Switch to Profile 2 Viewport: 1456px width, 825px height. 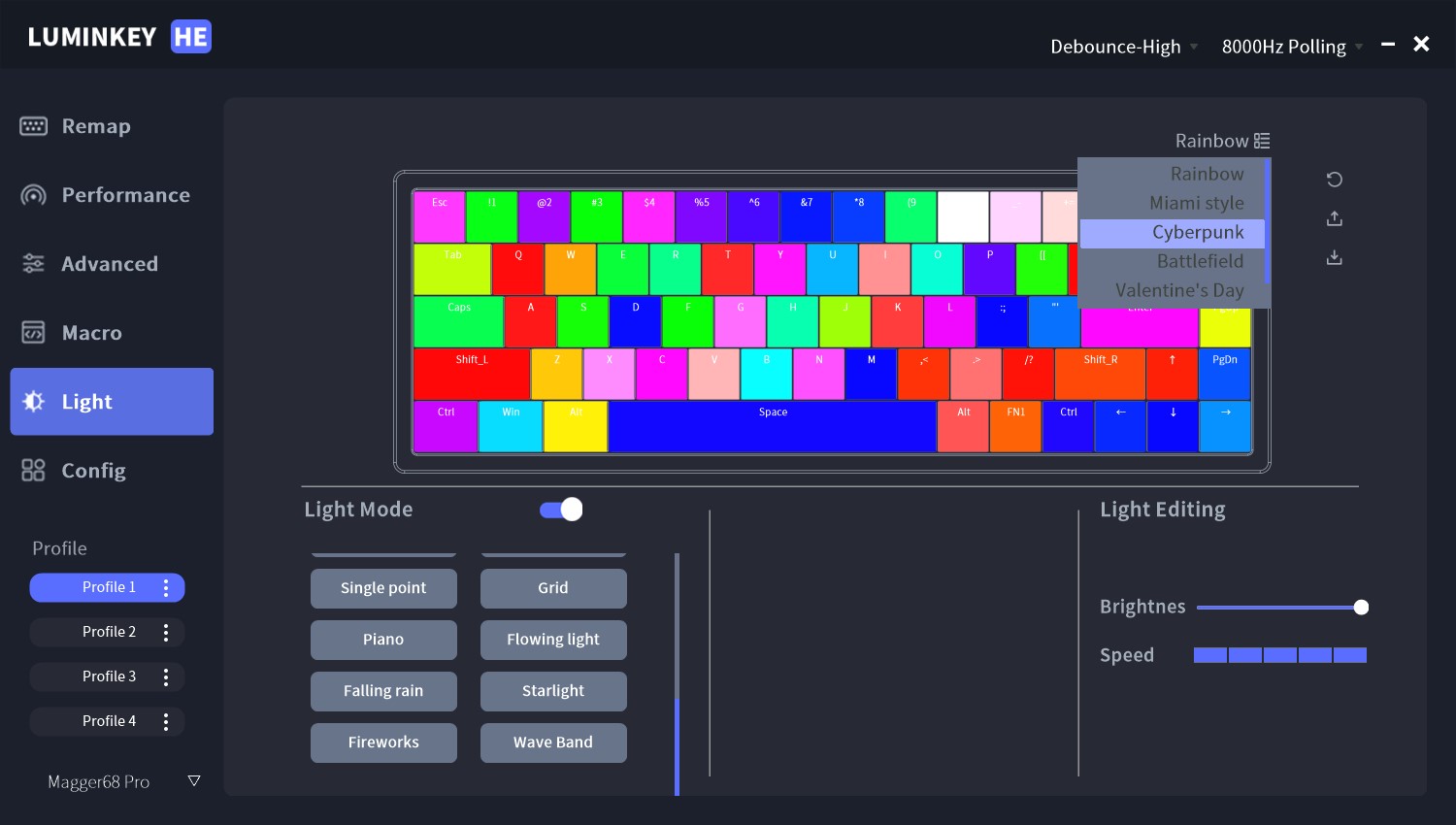107,632
